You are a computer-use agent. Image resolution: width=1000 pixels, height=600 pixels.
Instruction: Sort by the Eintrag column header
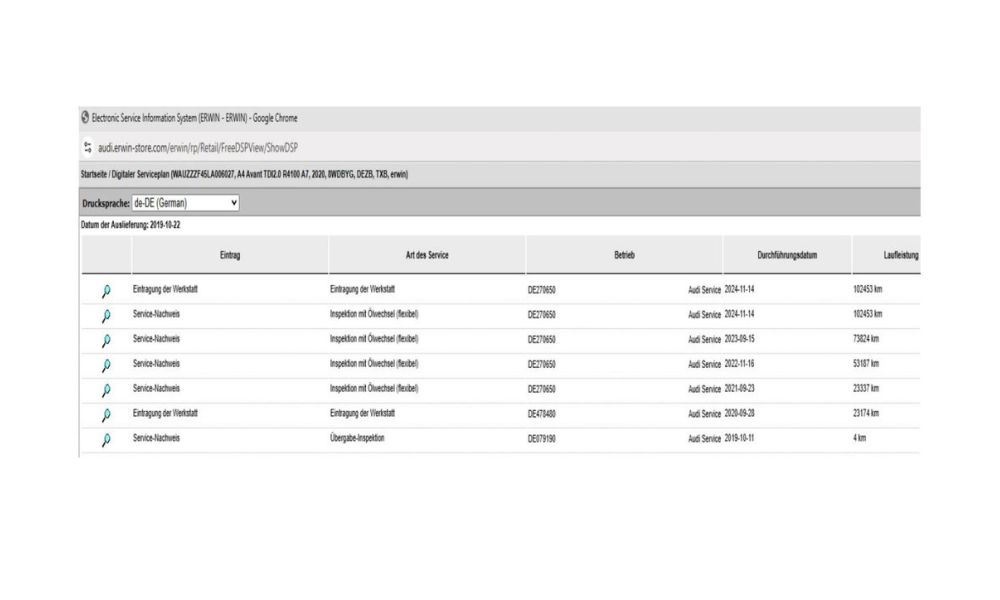230,255
